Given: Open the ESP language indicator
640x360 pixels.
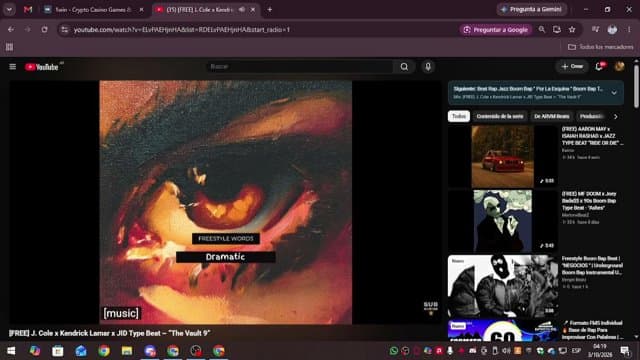Looking at the screenshot, I should tap(576, 351).
